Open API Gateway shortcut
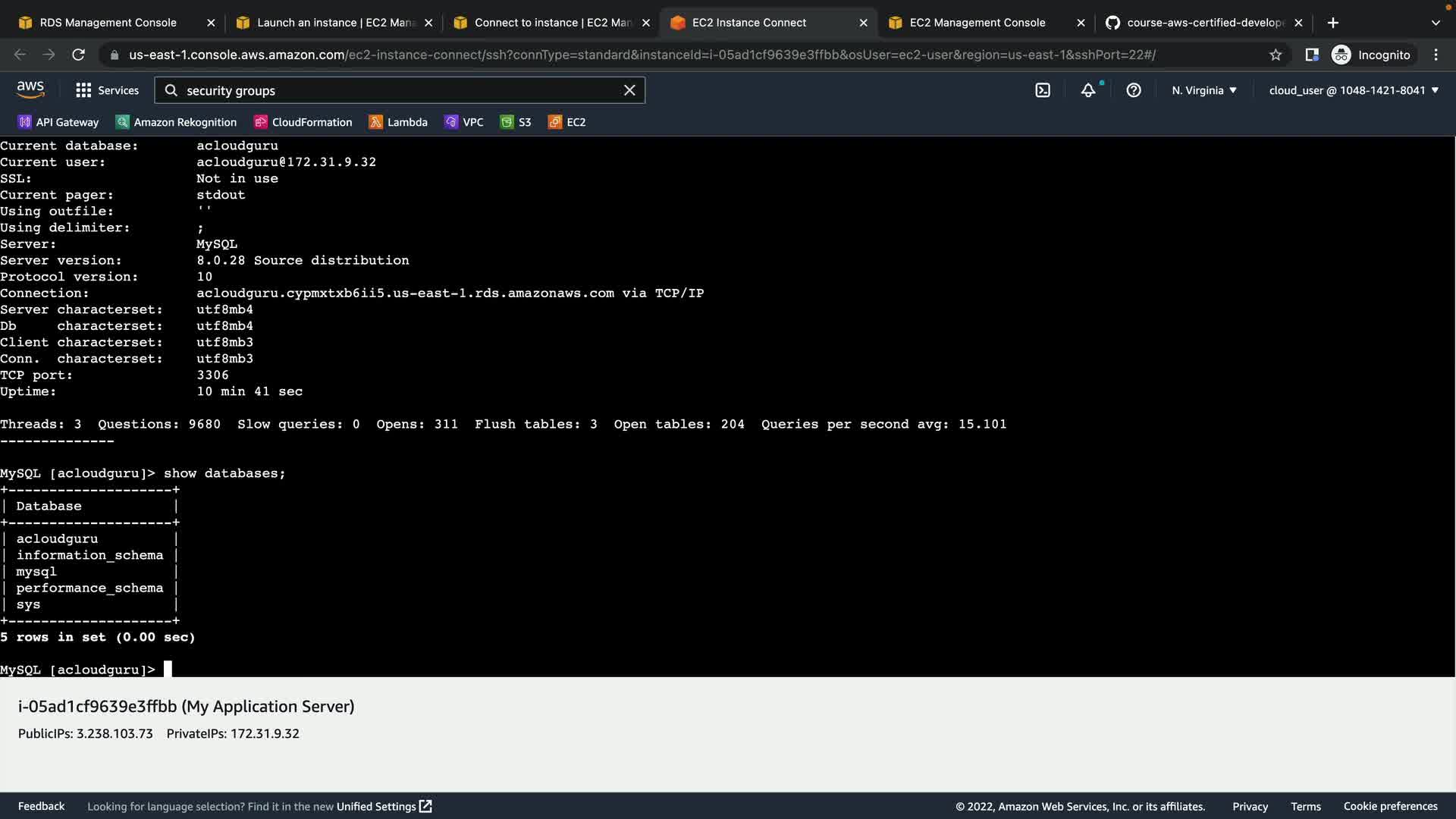 coord(58,122)
